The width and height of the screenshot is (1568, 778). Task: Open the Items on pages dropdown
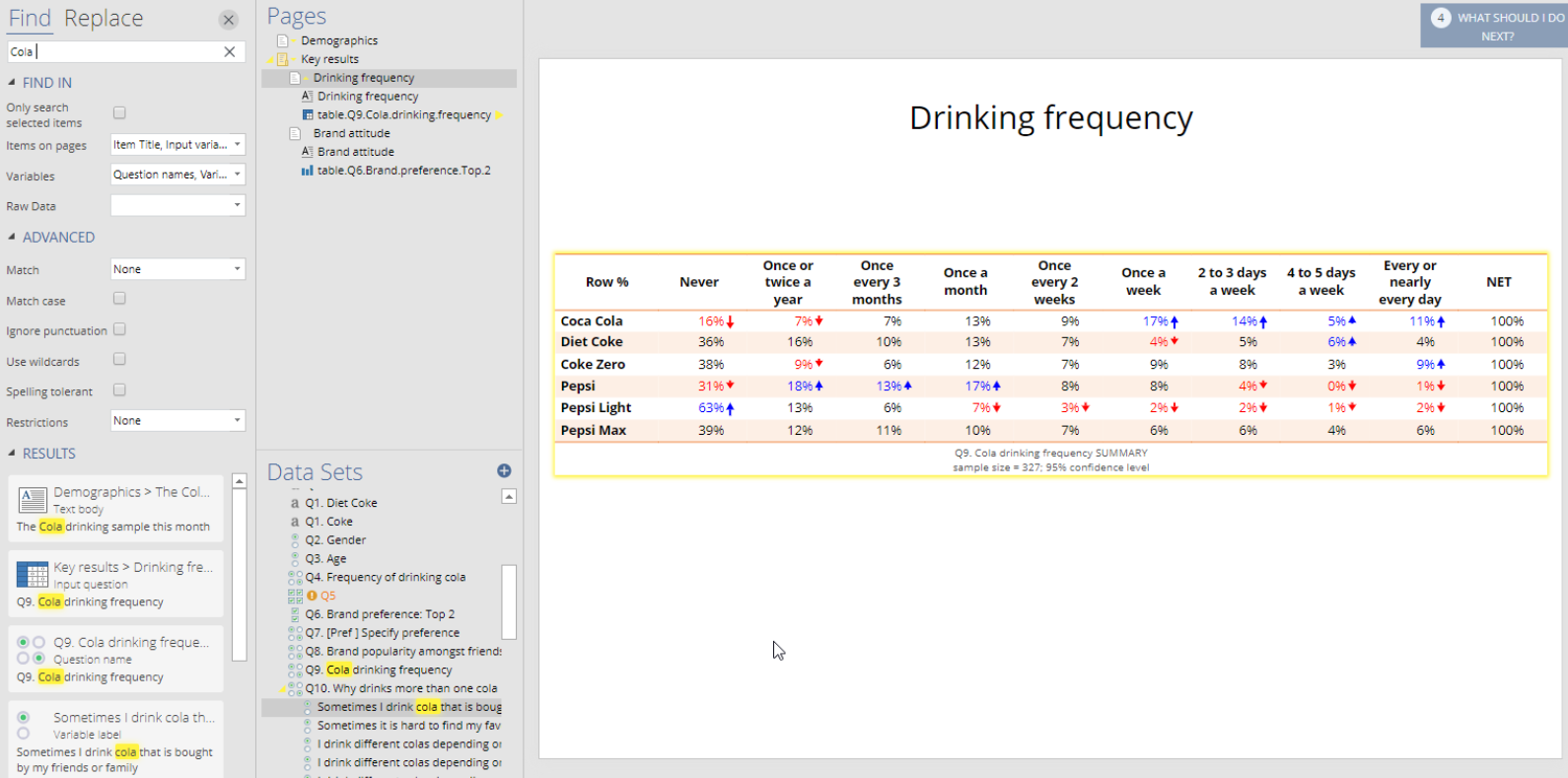pos(178,145)
